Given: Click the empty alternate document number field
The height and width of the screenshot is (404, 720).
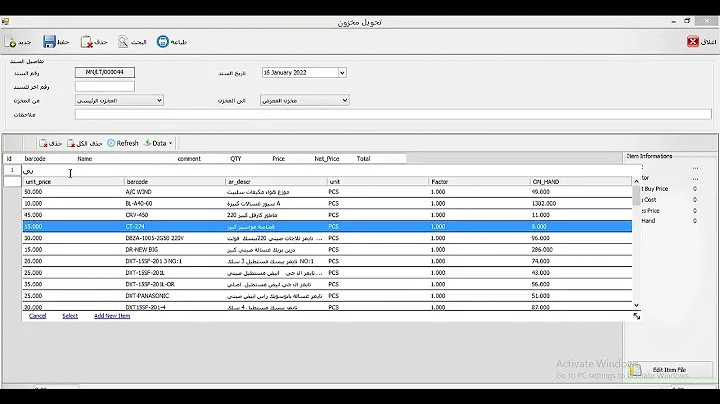Looking at the screenshot, I should [105, 86].
